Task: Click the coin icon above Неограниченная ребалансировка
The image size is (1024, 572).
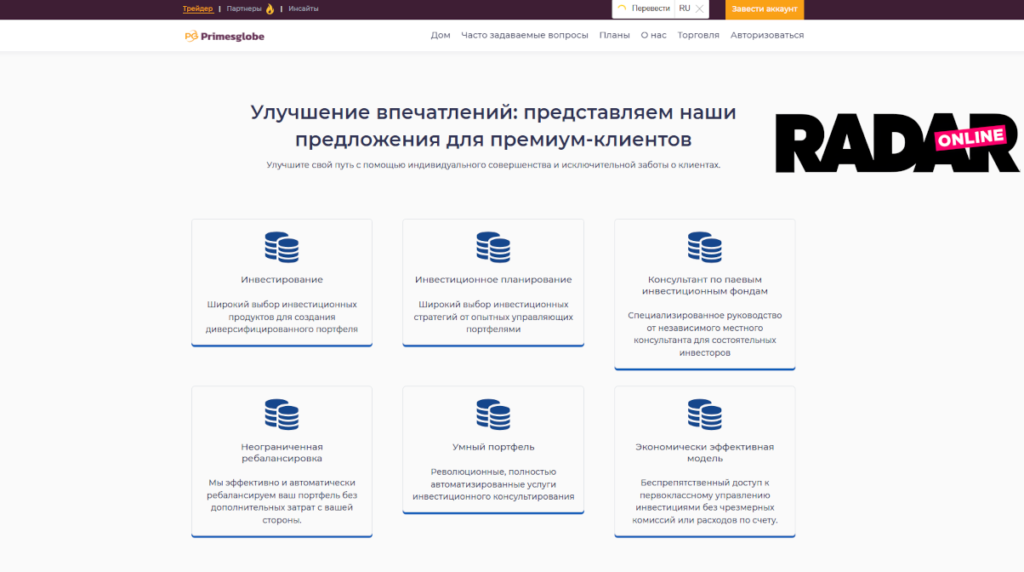Action: click(281, 414)
